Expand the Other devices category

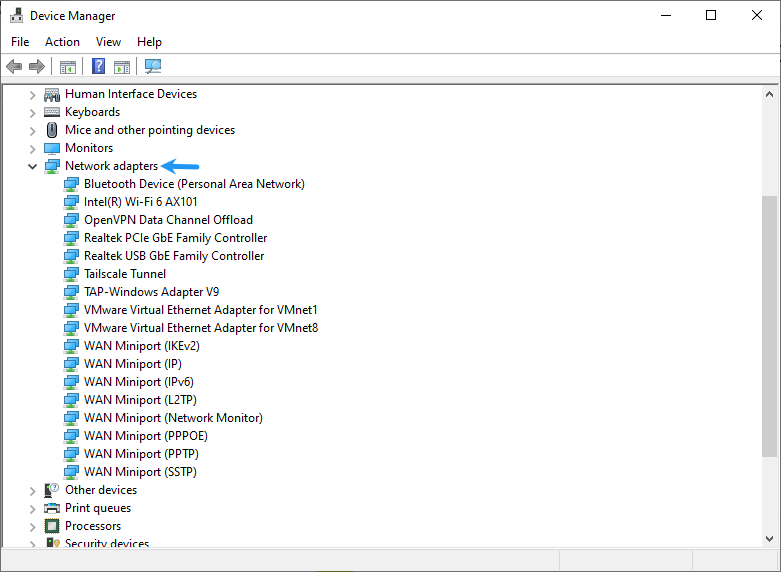(x=33, y=490)
